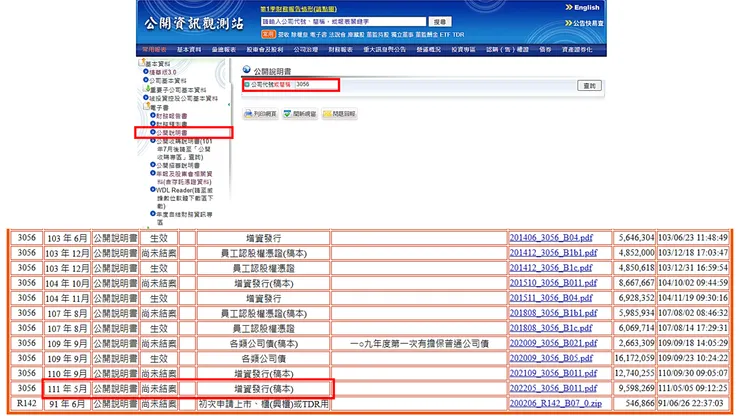Image resolution: width=740 pixels, height=416 pixels.
Task: Click the bullet icon beside 公開招募說明書
Action: point(153,165)
